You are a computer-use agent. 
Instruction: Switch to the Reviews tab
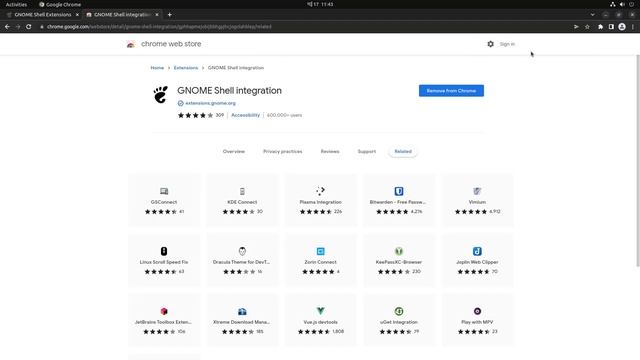pyautogui.click(x=330, y=151)
